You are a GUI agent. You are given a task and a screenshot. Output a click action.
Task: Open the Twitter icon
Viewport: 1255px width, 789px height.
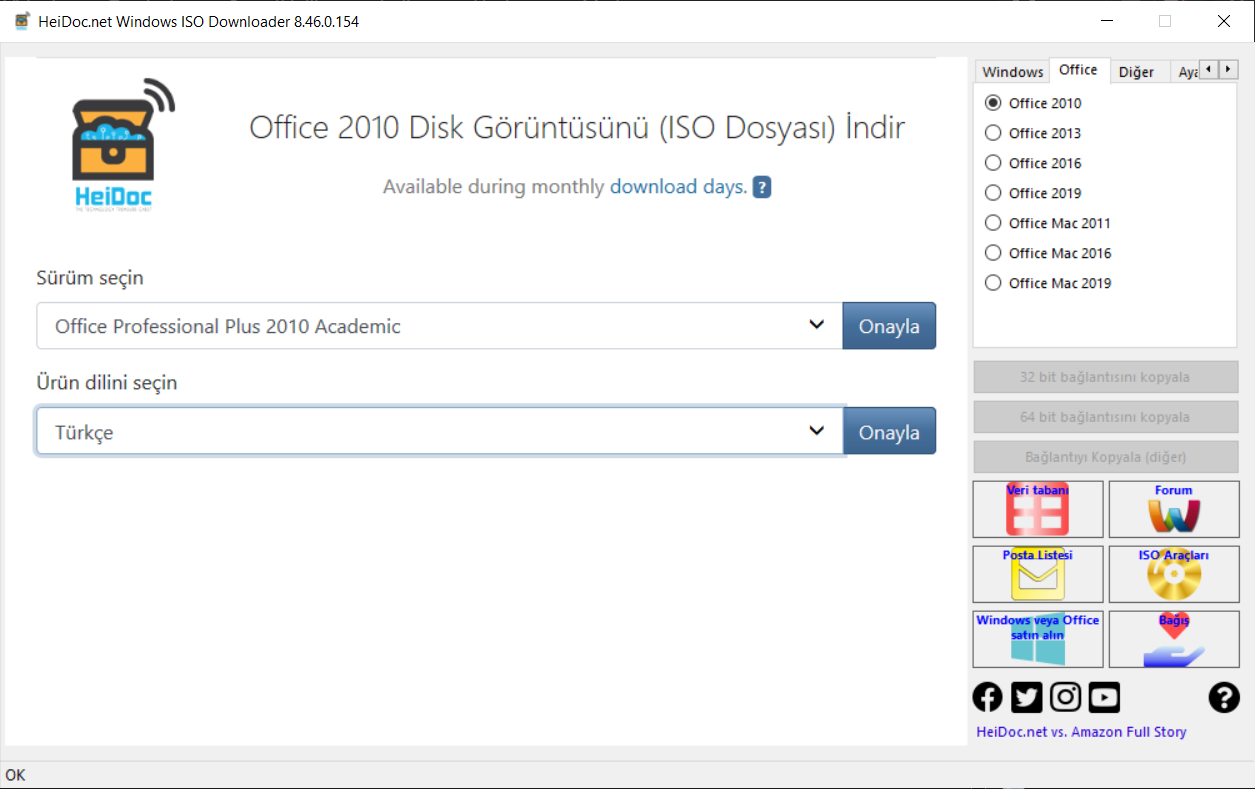[1026, 697]
